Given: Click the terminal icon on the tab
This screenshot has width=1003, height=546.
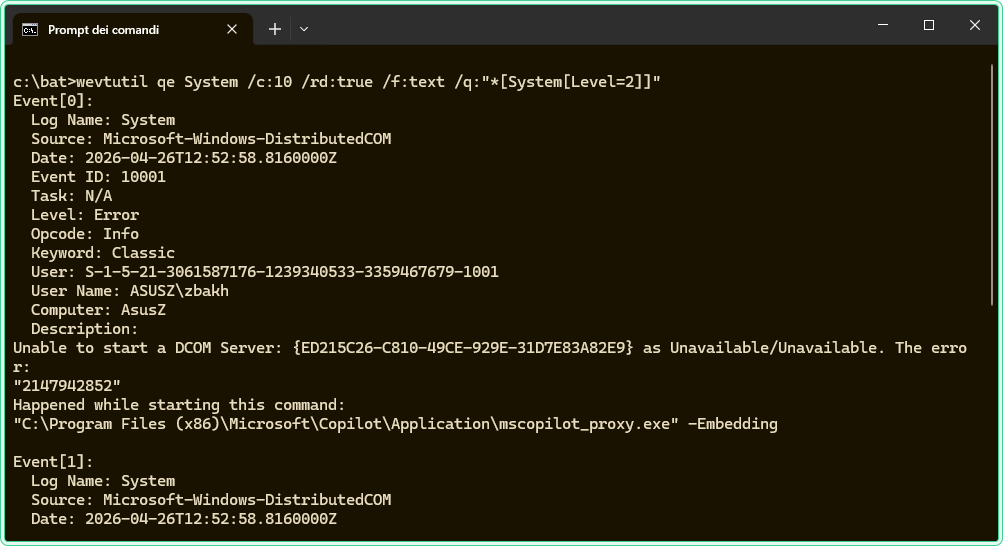Looking at the screenshot, I should (x=30, y=30).
